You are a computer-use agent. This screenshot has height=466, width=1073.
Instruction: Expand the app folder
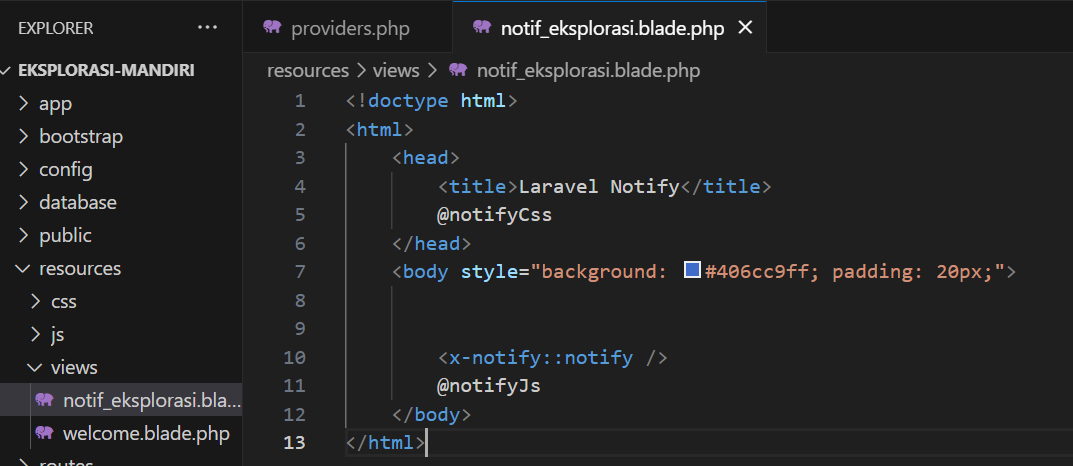pos(55,103)
